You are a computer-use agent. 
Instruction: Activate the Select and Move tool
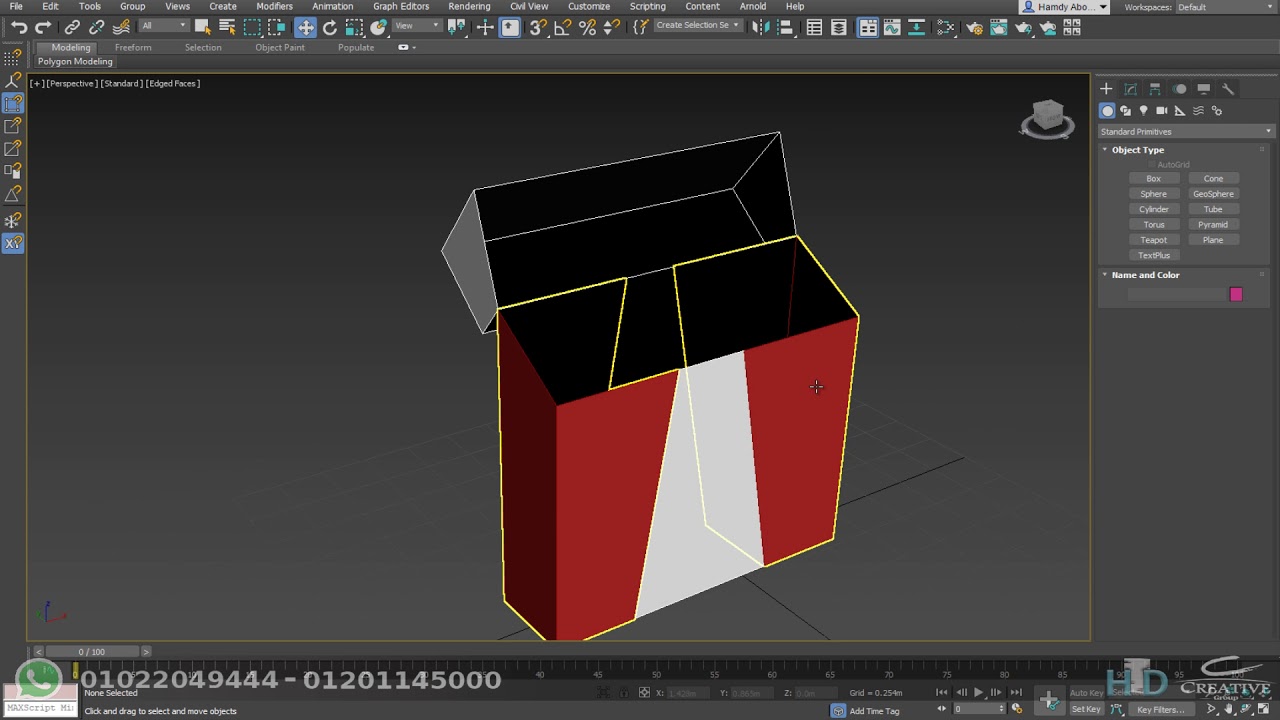(x=306, y=28)
